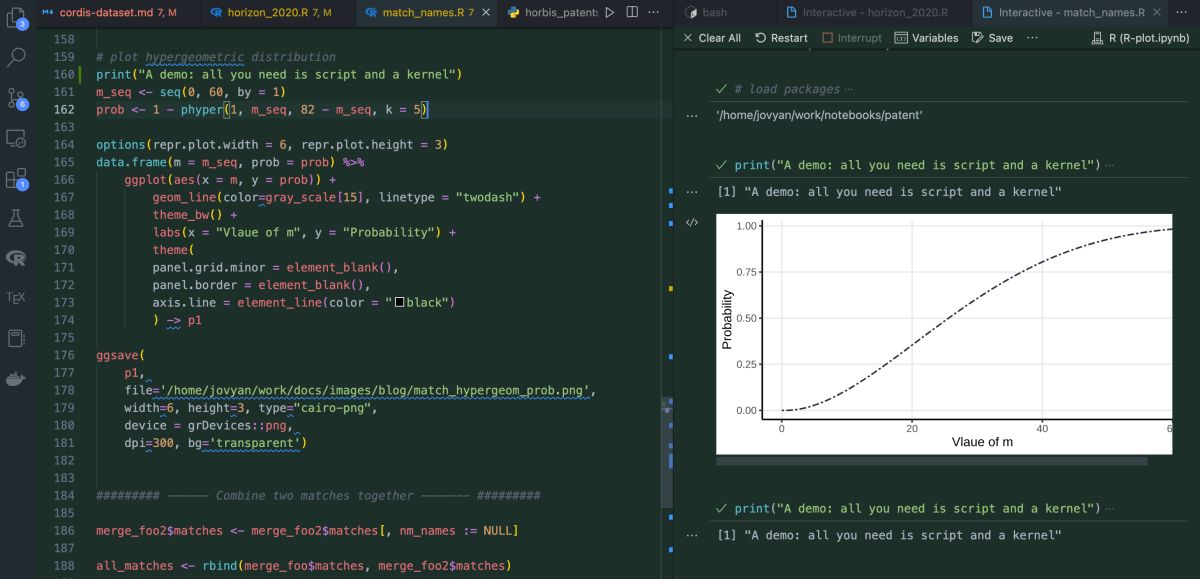Expand last print demo cell ellipsis
Image resolution: width=1200 pixels, height=579 pixels.
1110,508
